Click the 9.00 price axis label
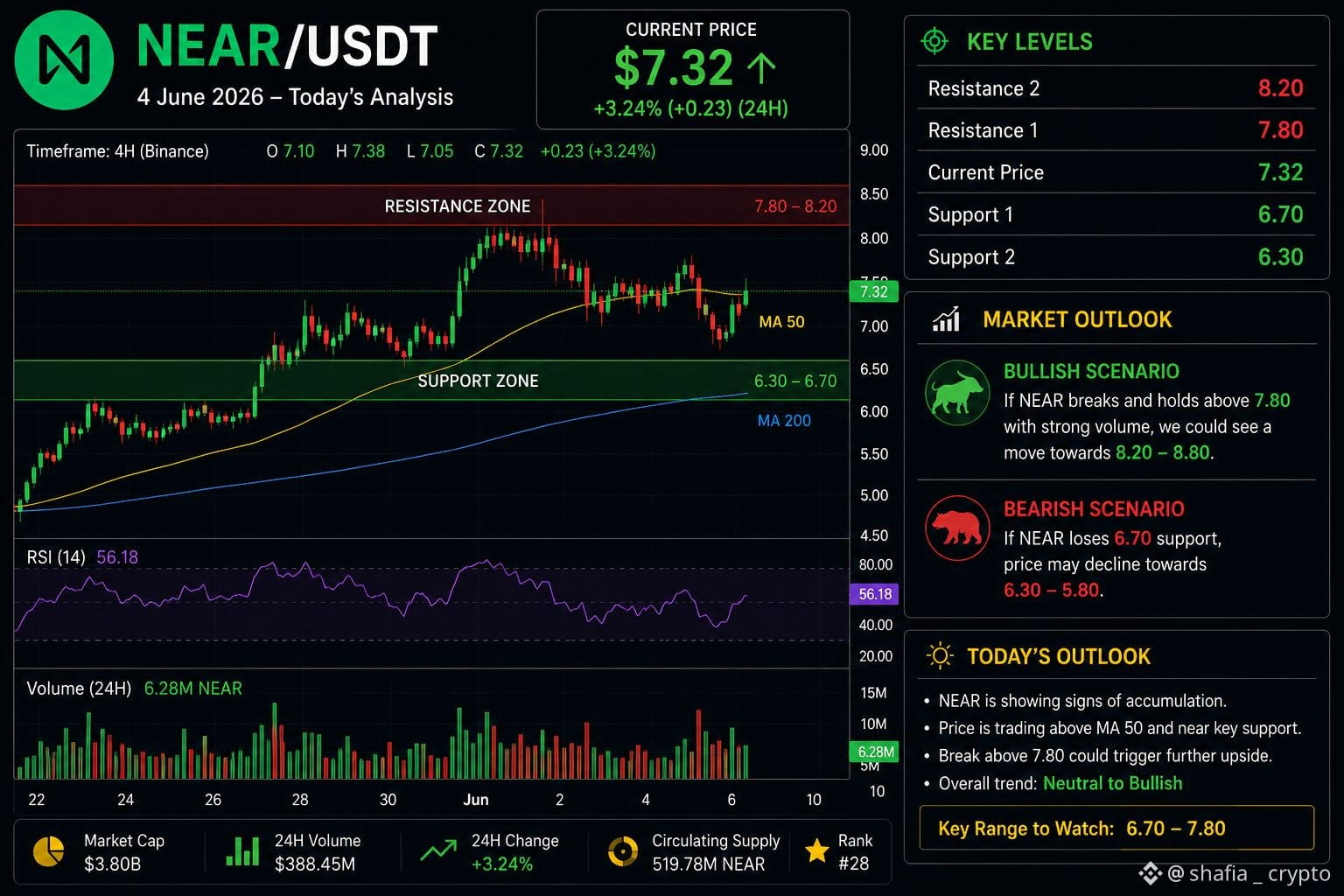 coord(873,150)
